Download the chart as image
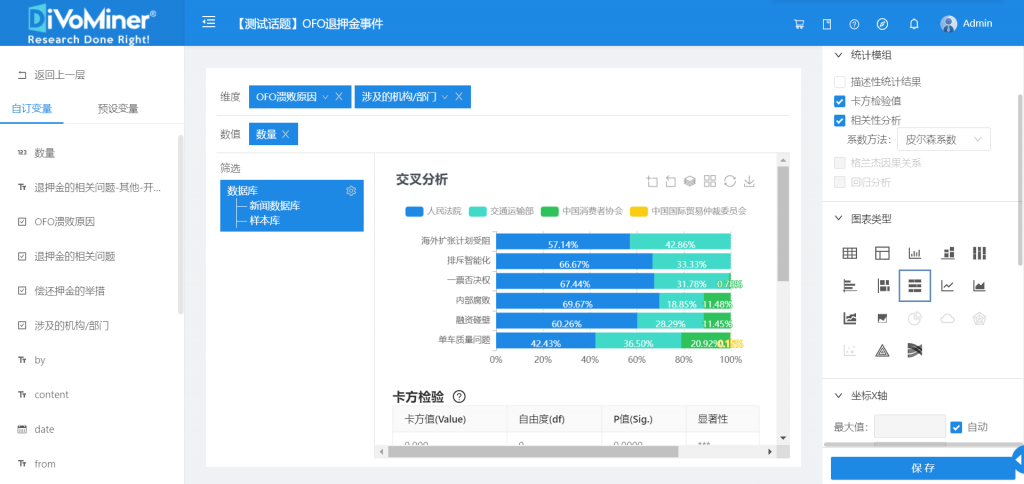The height and width of the screenshot is (484, 1024). (x=749, y=181)
